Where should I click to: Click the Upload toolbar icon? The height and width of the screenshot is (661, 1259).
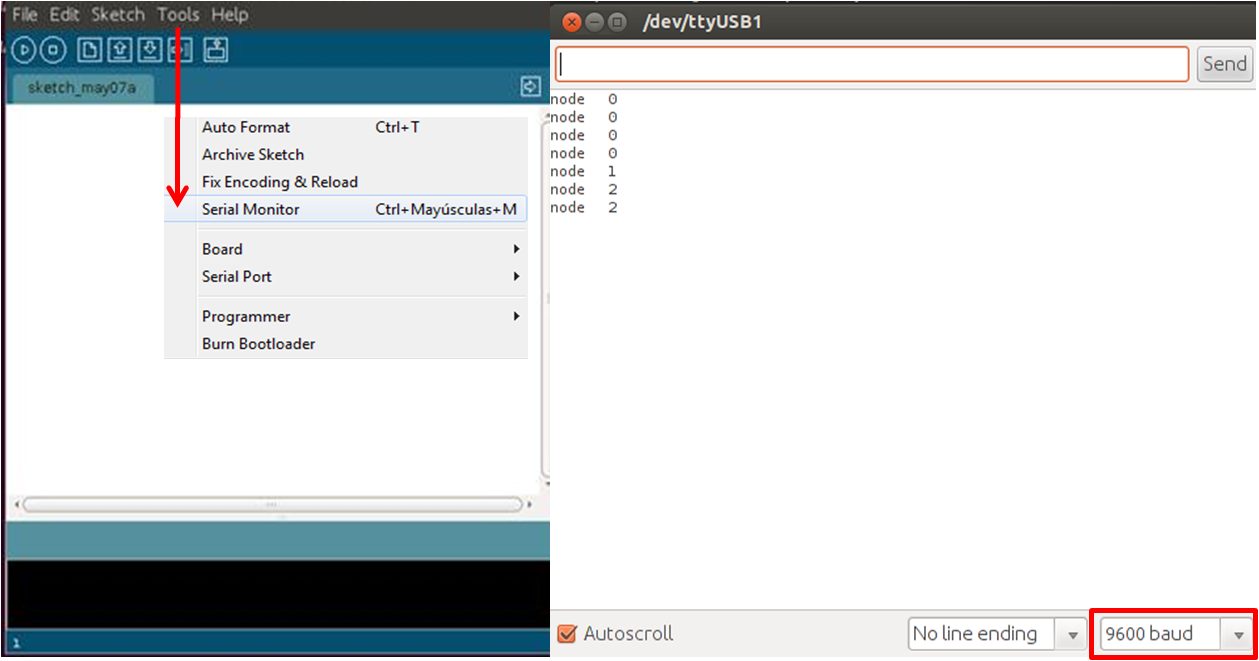click(179, 50)
